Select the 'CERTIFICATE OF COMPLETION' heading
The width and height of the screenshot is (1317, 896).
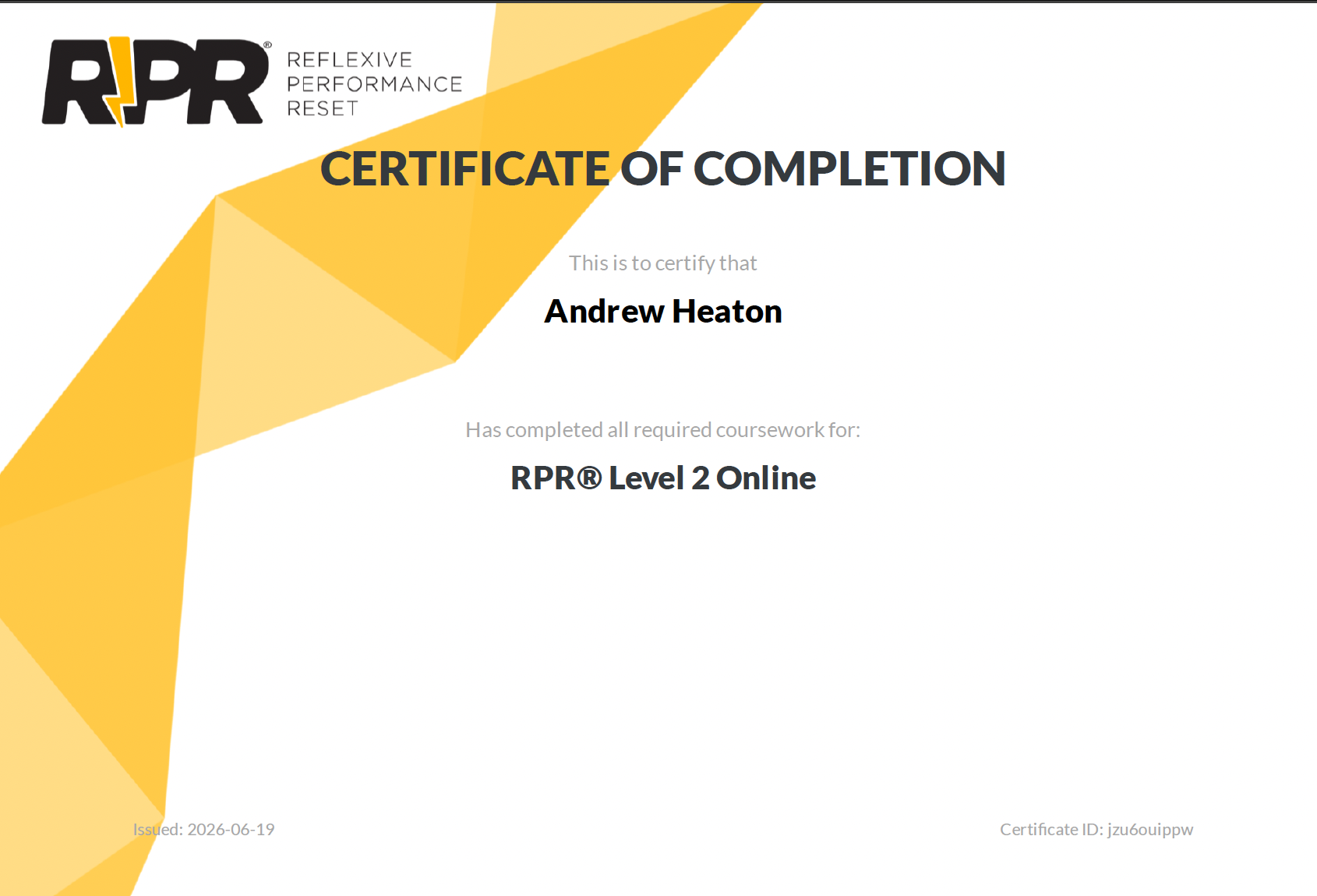662,168
